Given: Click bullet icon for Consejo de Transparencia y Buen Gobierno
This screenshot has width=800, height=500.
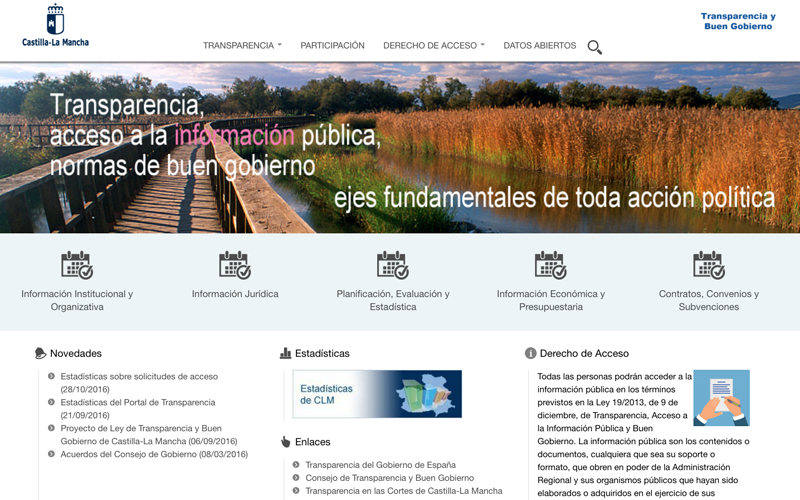Looking at the screenshot, I should click(296, 478).
